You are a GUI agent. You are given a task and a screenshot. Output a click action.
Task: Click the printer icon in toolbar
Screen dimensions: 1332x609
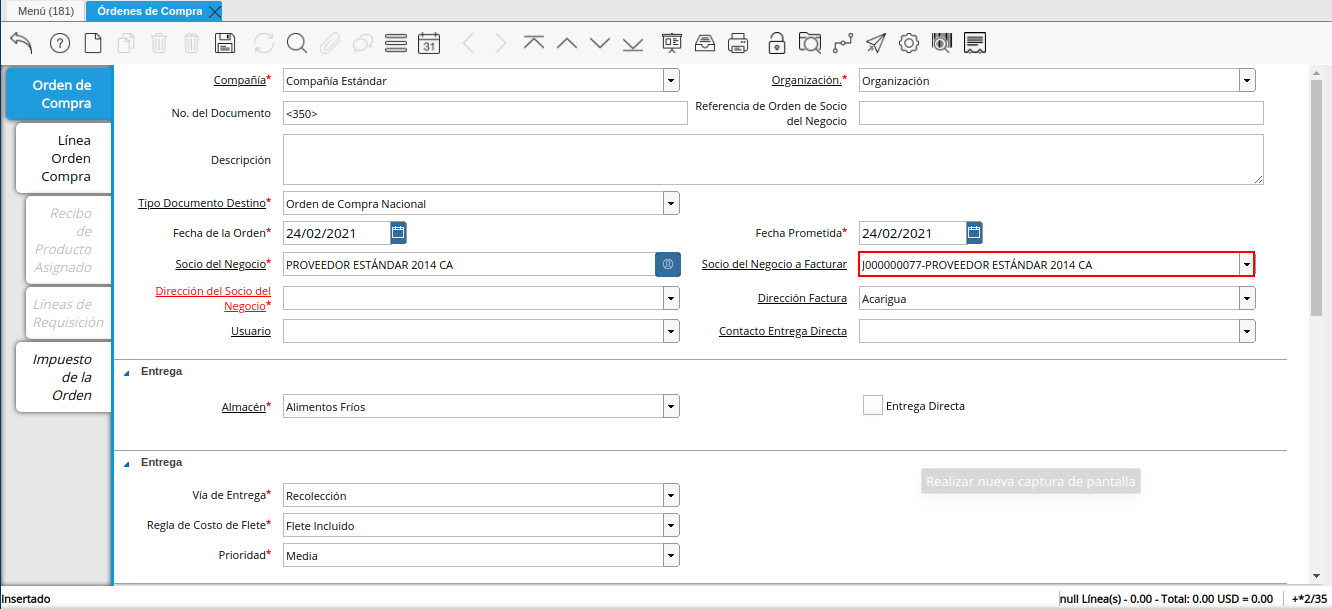[738, 43]
